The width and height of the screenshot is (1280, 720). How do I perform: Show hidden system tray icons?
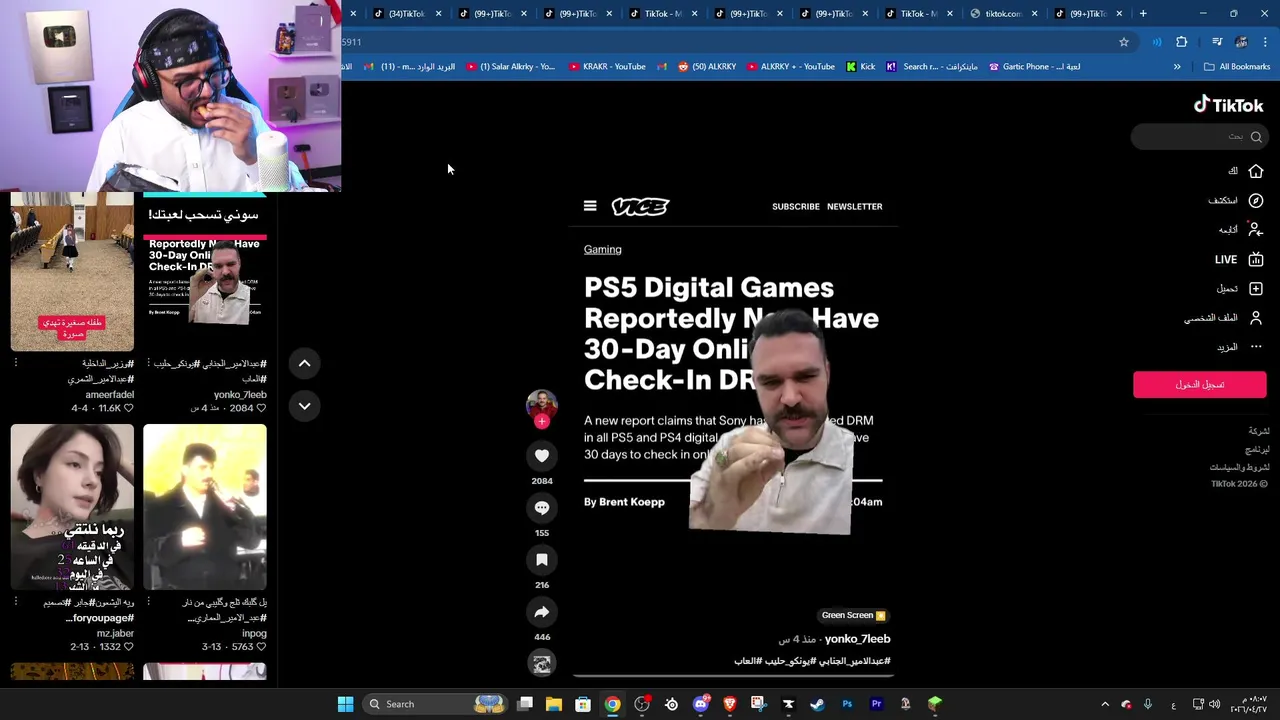[x=1105, y=704]
